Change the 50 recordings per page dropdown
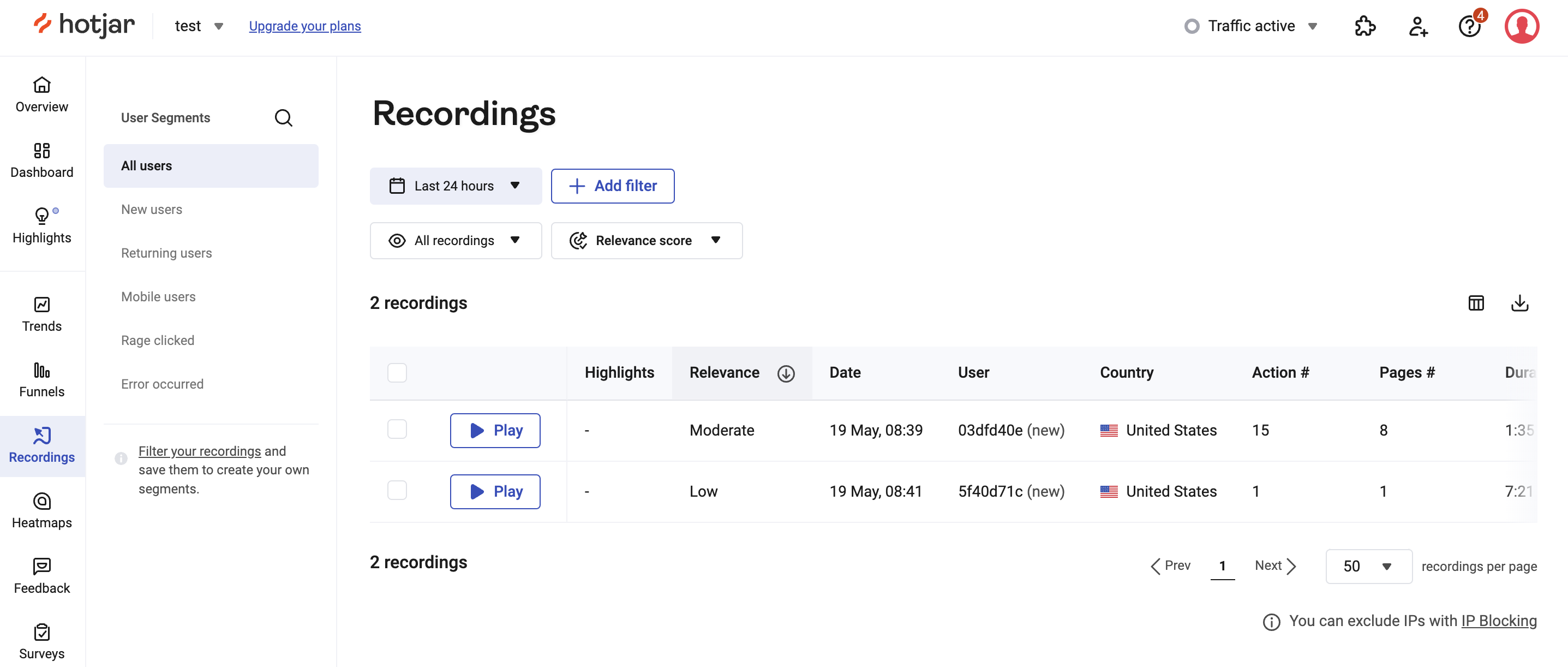 point(1368,566)
